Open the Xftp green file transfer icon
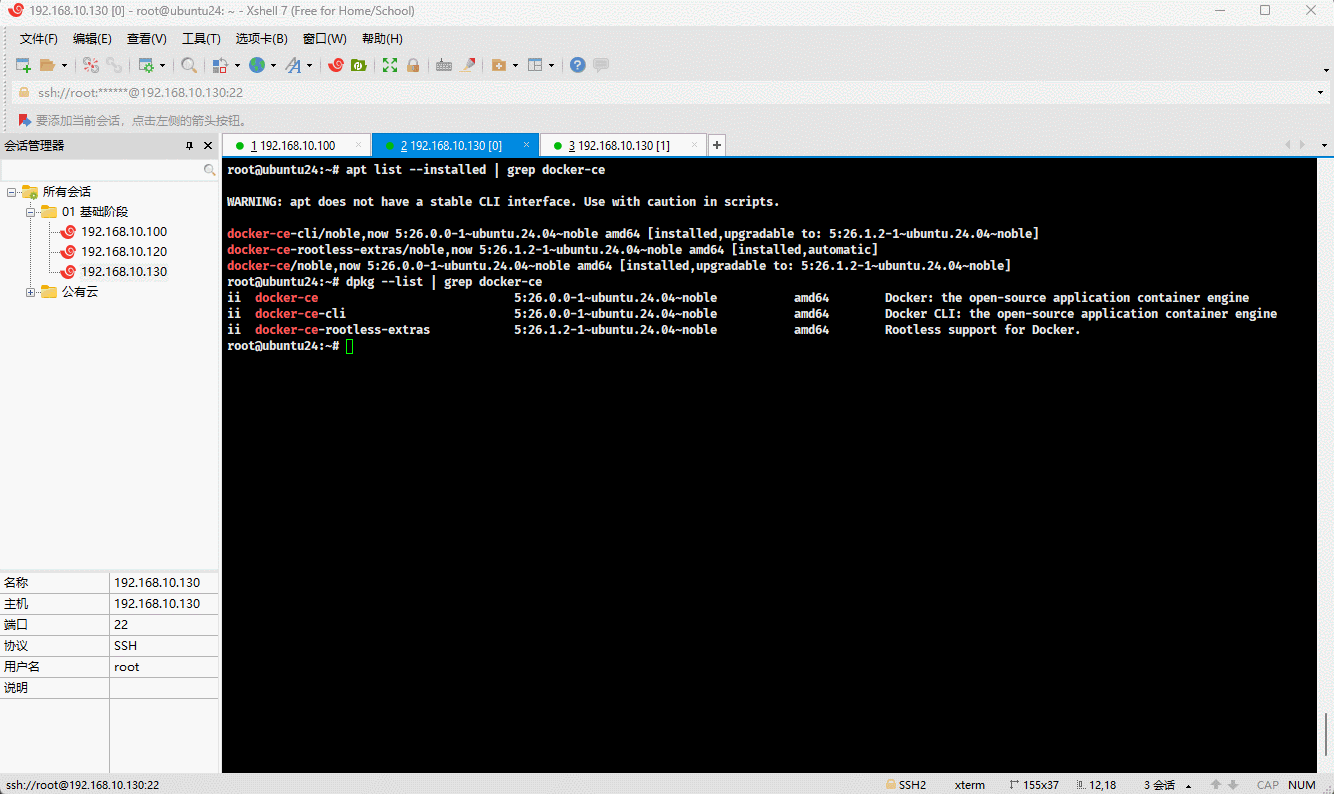1334x794 pixels. tap(358, 65)
